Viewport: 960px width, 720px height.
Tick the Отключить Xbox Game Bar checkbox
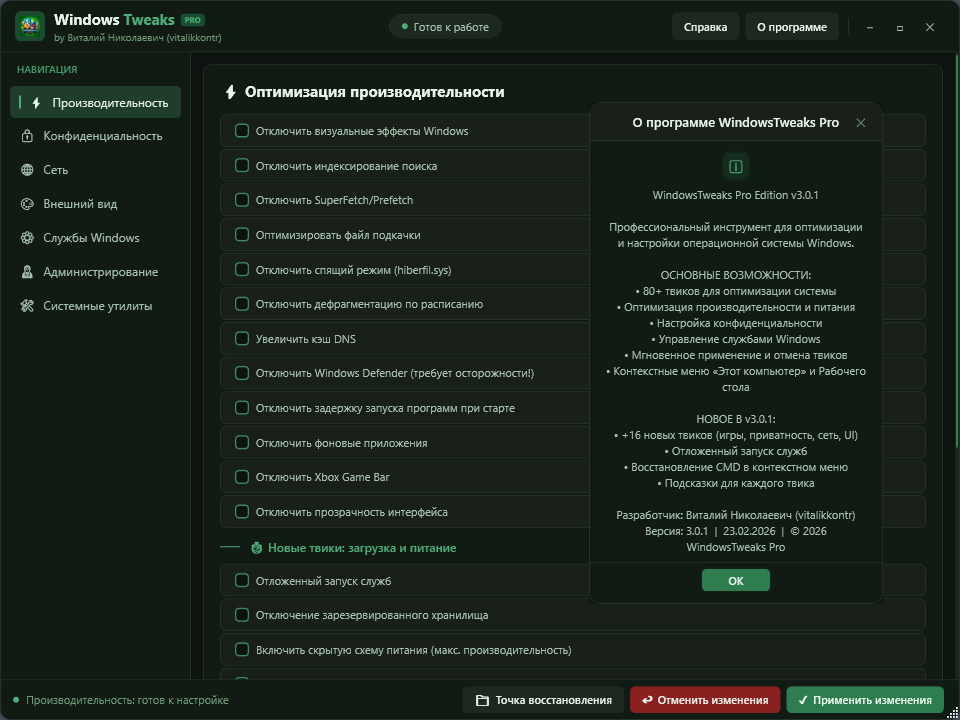242,477
